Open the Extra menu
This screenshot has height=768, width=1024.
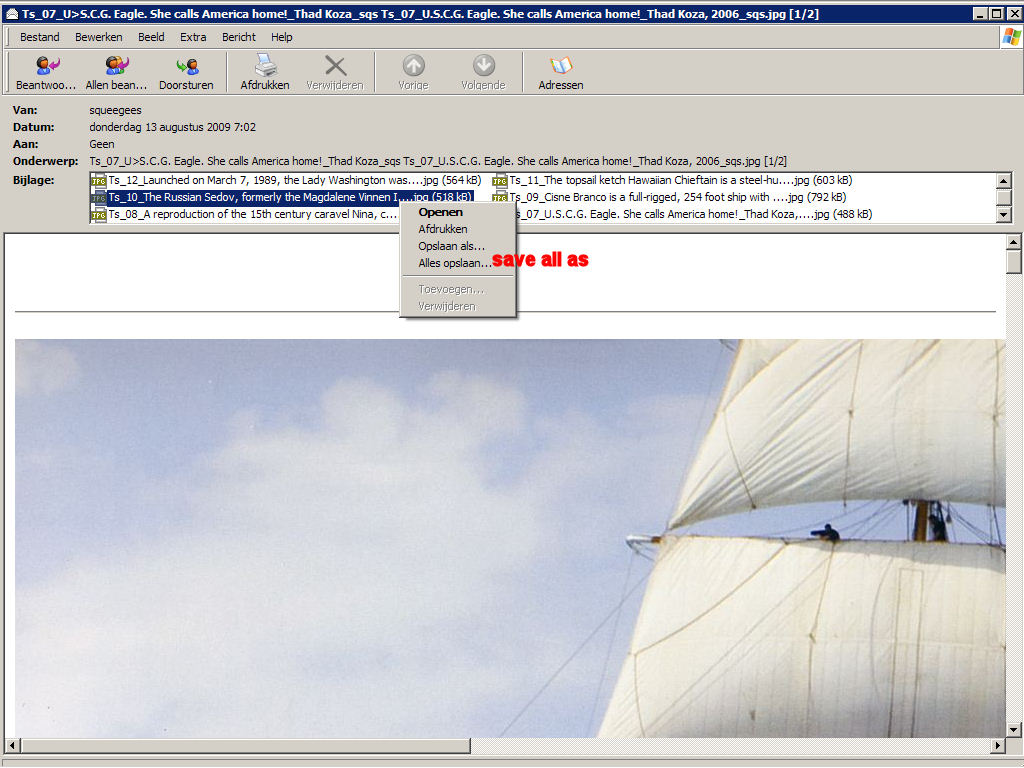[x=193, y=37]
